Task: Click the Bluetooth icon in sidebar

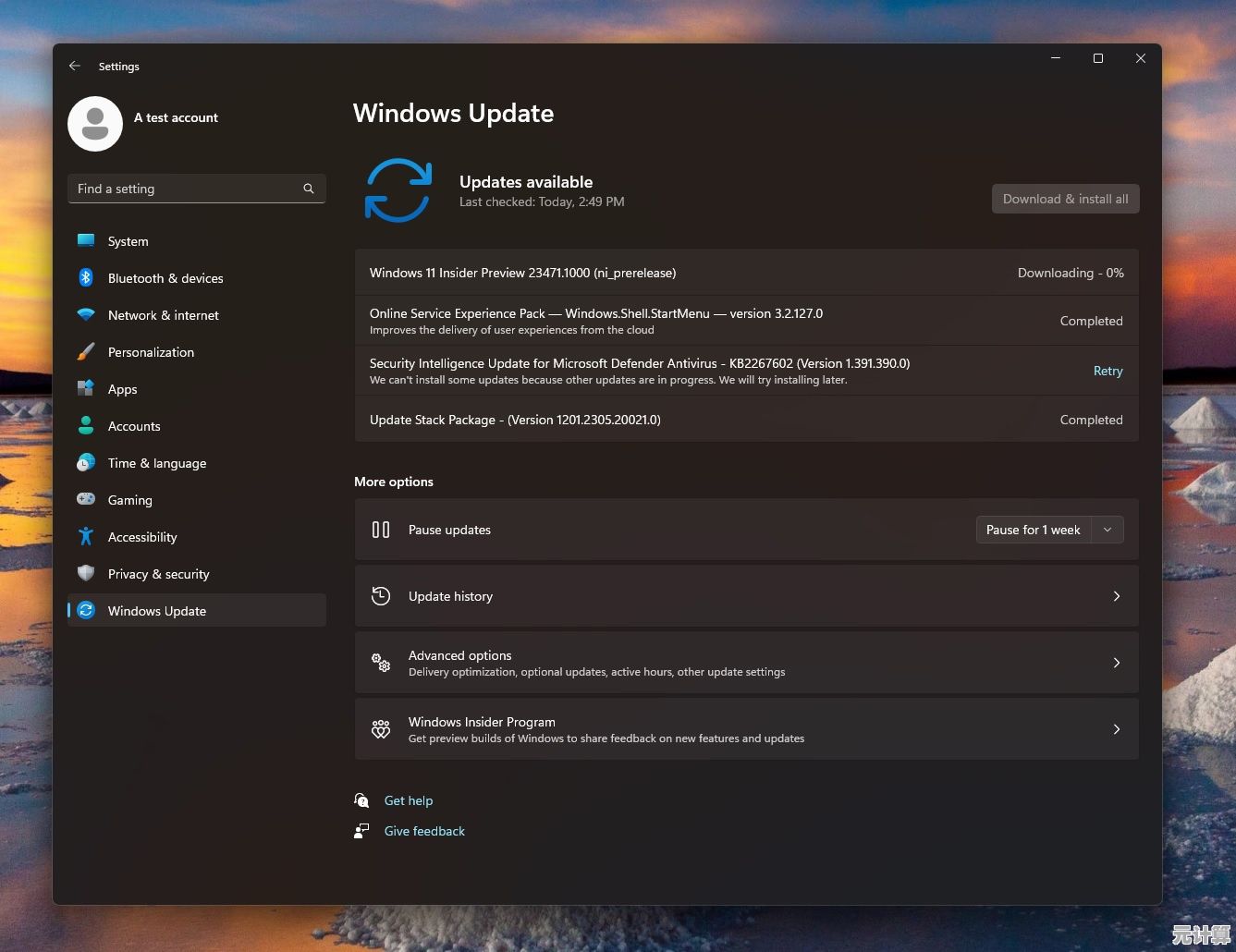Action: [86, 278]
